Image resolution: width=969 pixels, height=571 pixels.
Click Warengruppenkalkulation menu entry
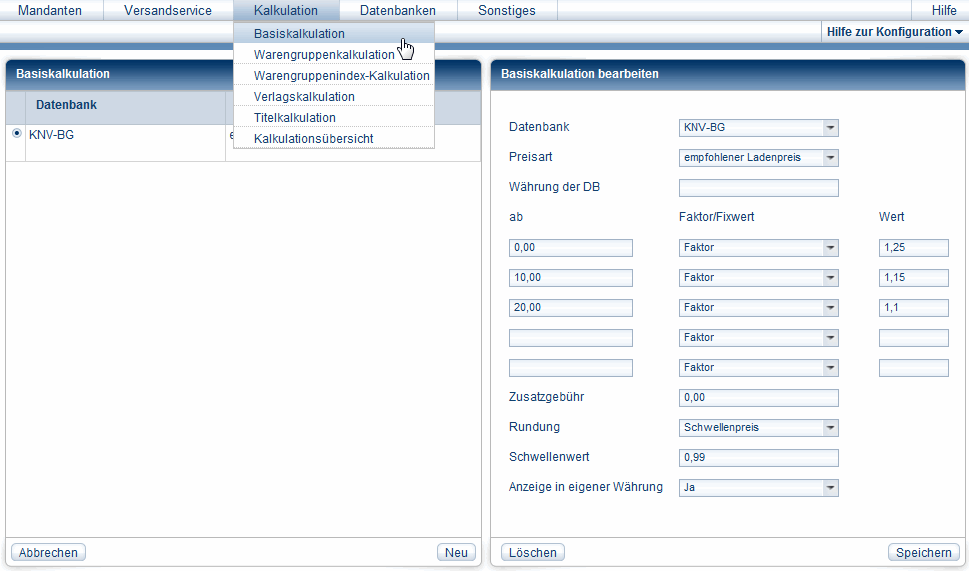click(324, 55)
